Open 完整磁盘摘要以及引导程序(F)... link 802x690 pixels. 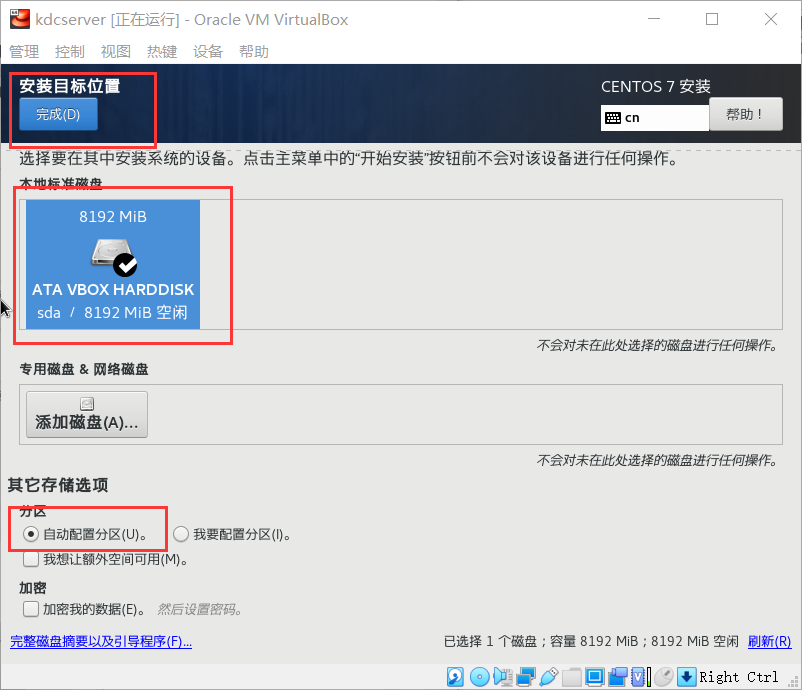click(x=101, y=641)
